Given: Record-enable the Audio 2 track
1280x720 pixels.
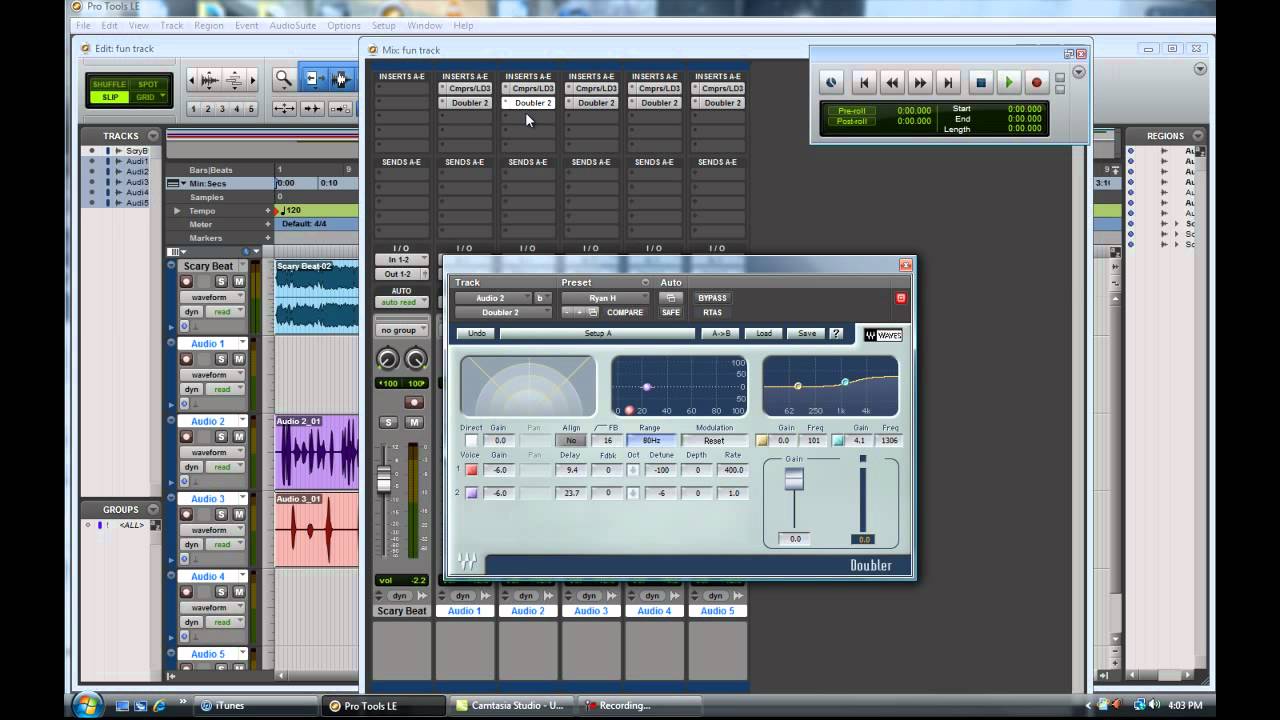Looking at the screenshot, I should pos(186,437).
